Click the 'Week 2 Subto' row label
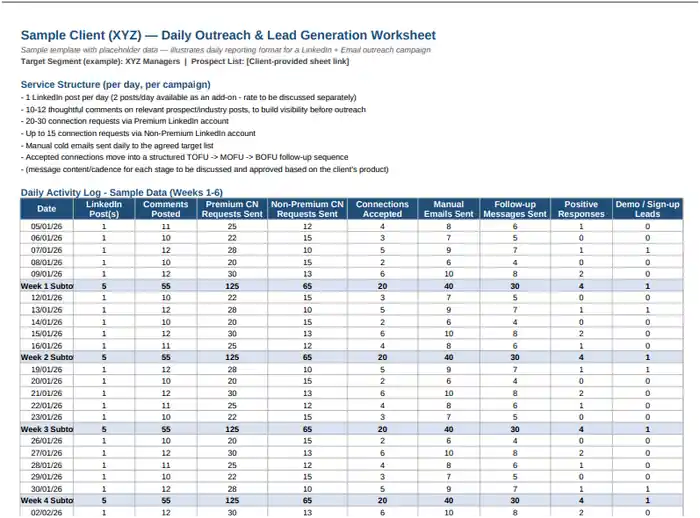 46,357
